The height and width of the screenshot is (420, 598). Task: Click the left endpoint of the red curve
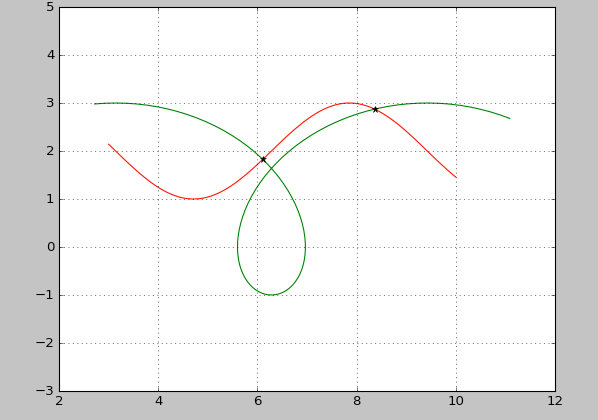(x=109, y=144)
